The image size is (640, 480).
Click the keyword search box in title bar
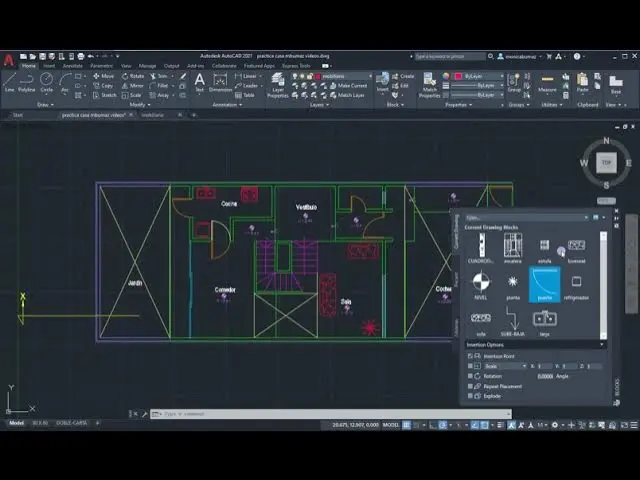[x=450, y=56]
